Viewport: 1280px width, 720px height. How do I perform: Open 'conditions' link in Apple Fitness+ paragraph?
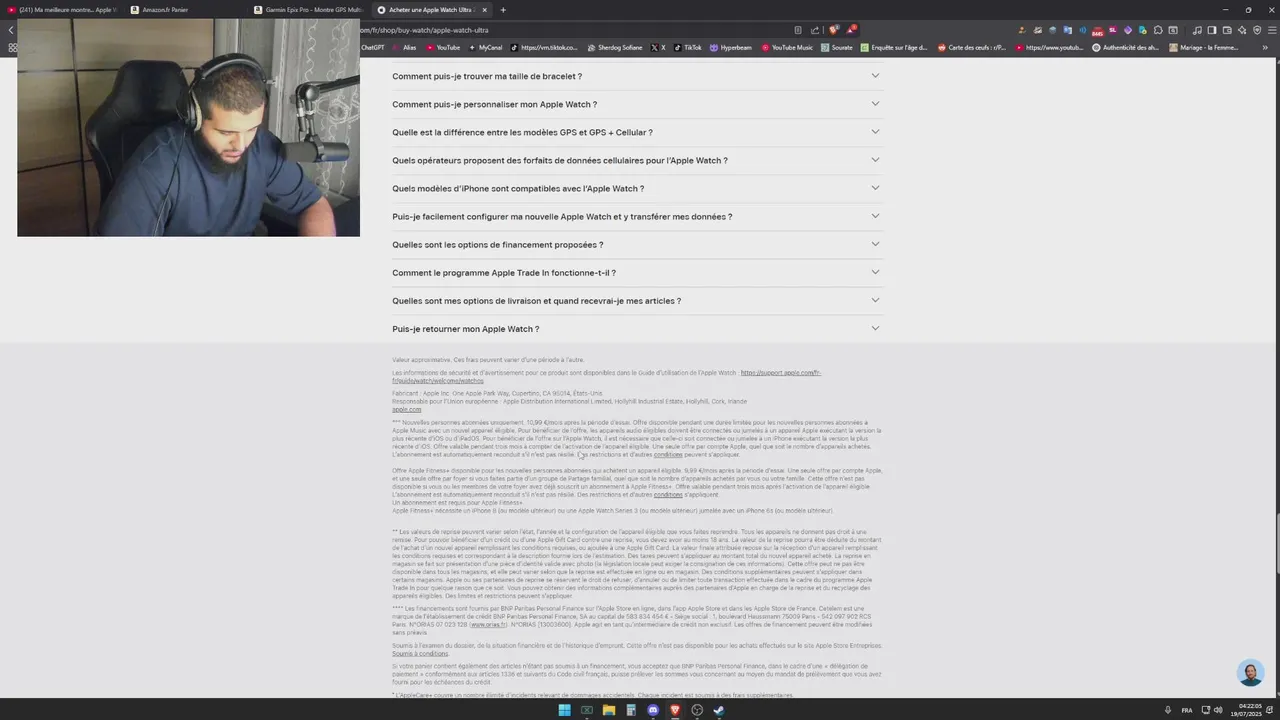[668, 494]
